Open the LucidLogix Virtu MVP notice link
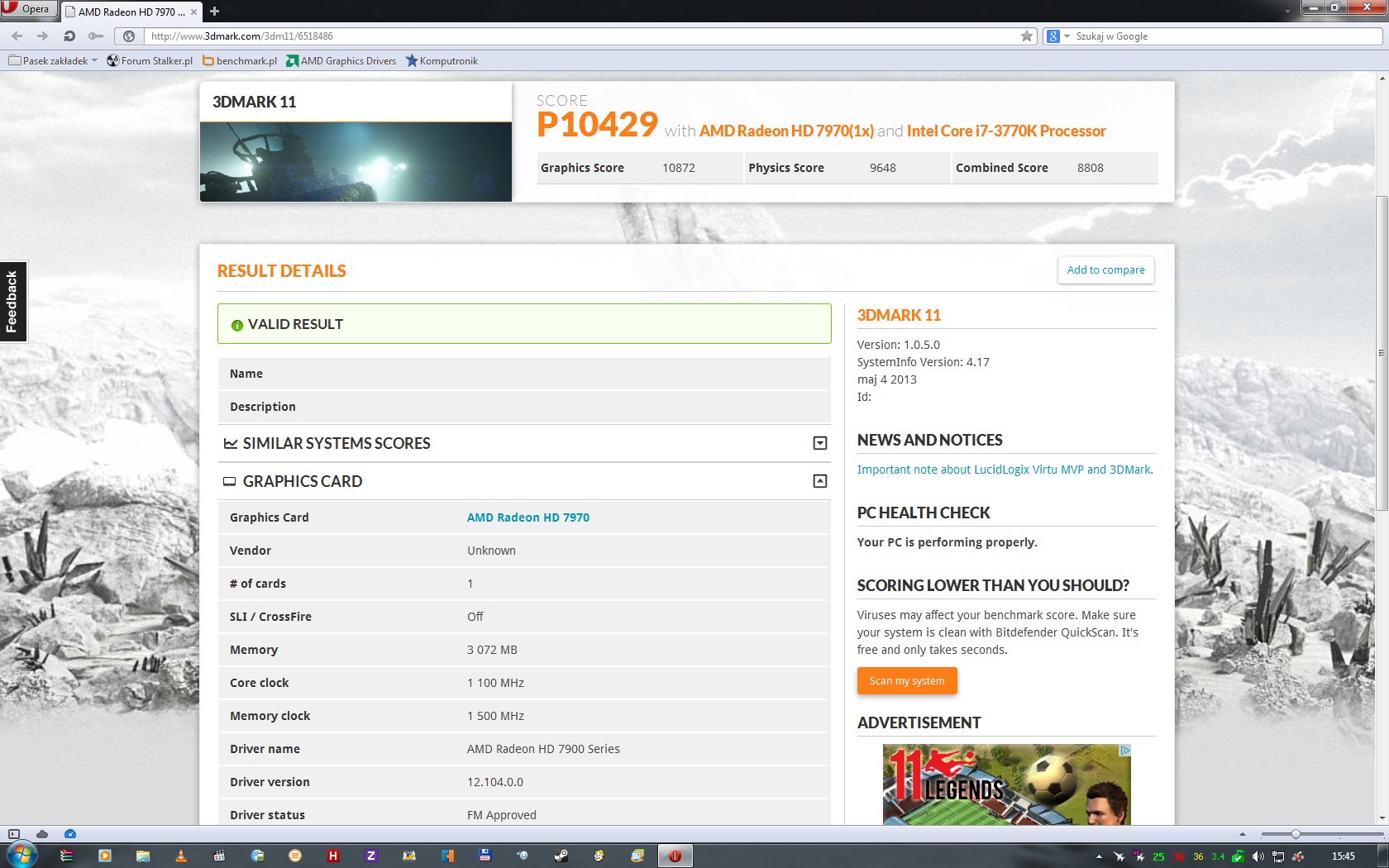The width and height of the screenshot is (1389, 868). [x=1005, y=470]
